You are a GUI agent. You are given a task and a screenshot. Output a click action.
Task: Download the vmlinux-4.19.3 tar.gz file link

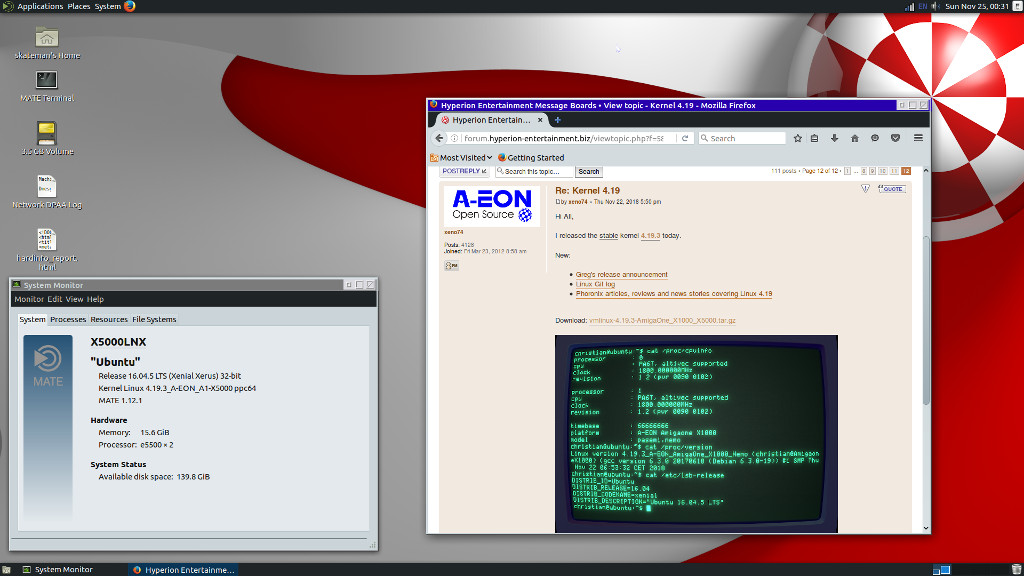[662, 321]
